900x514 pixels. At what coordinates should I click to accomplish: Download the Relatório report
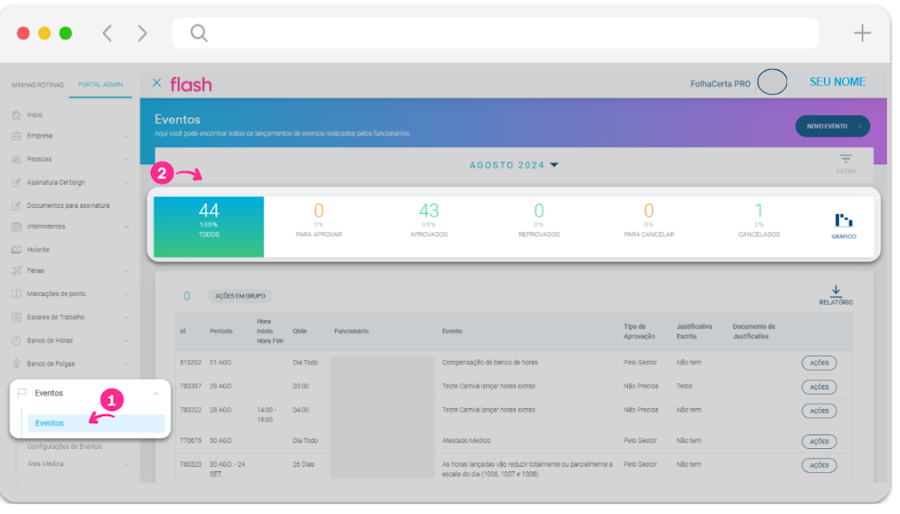(835, 292)
